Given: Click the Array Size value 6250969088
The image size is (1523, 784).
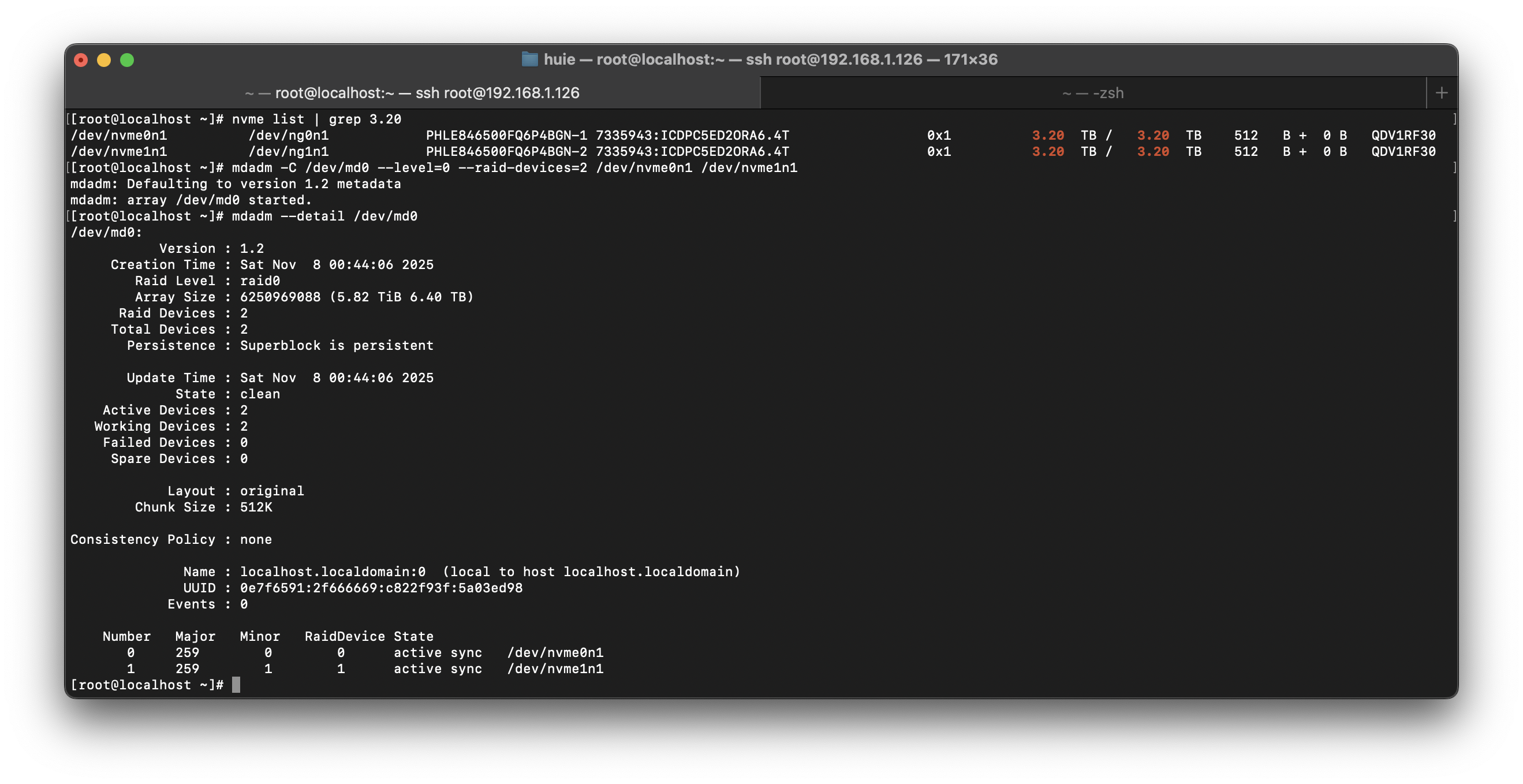Looking at the screenshot, I should coord(280,297).
